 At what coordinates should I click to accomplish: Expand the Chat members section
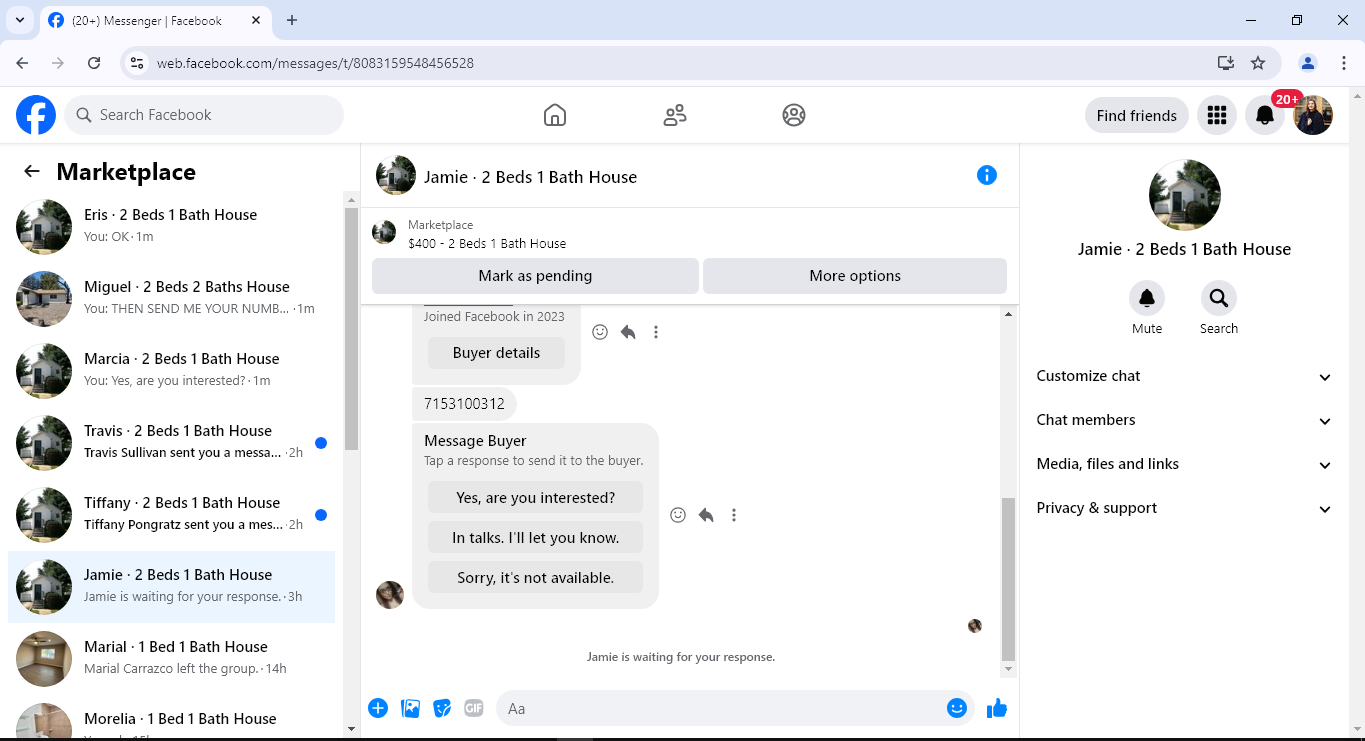point(1185,420)
